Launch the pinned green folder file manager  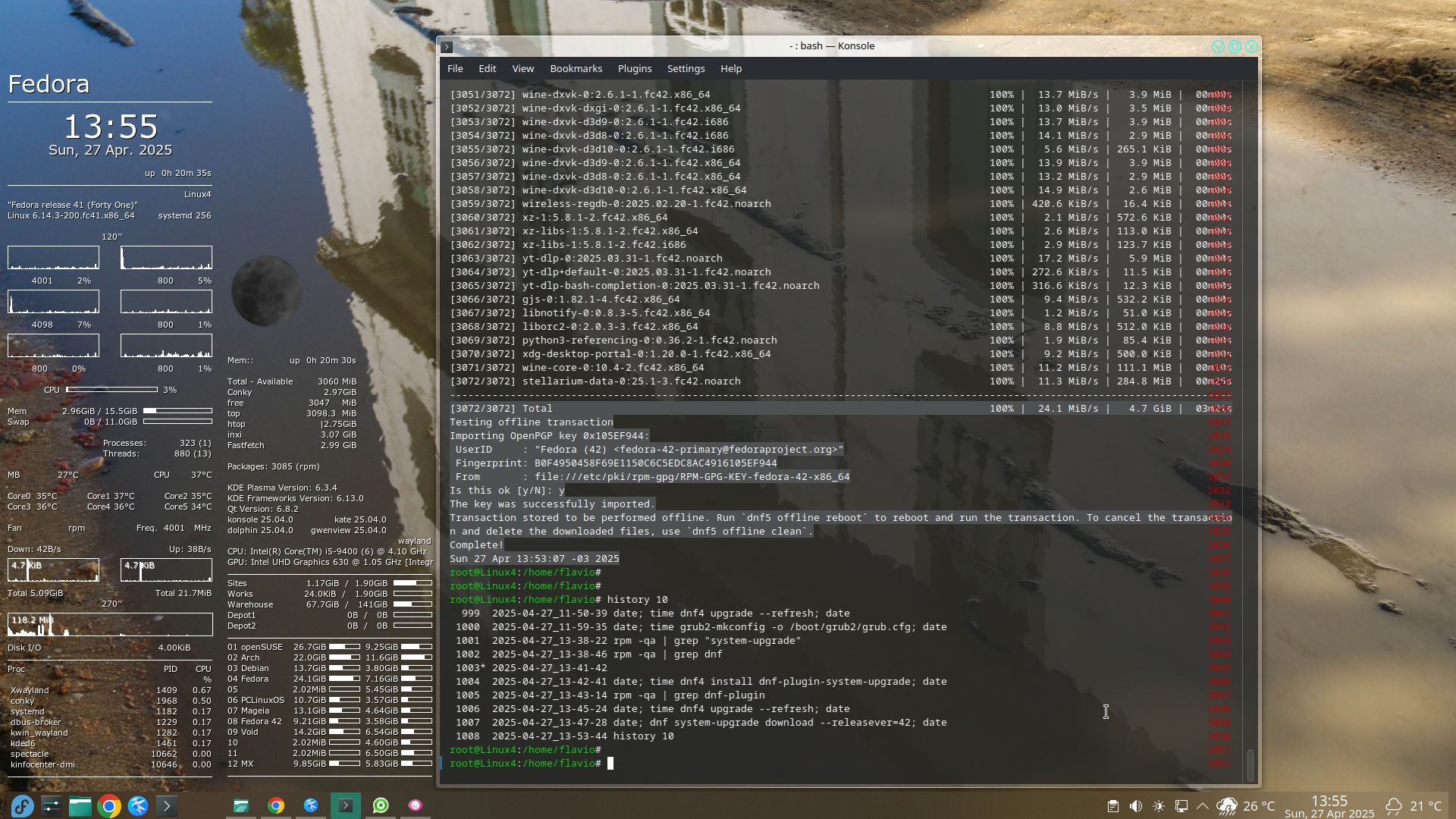click(x=80, y=805)
